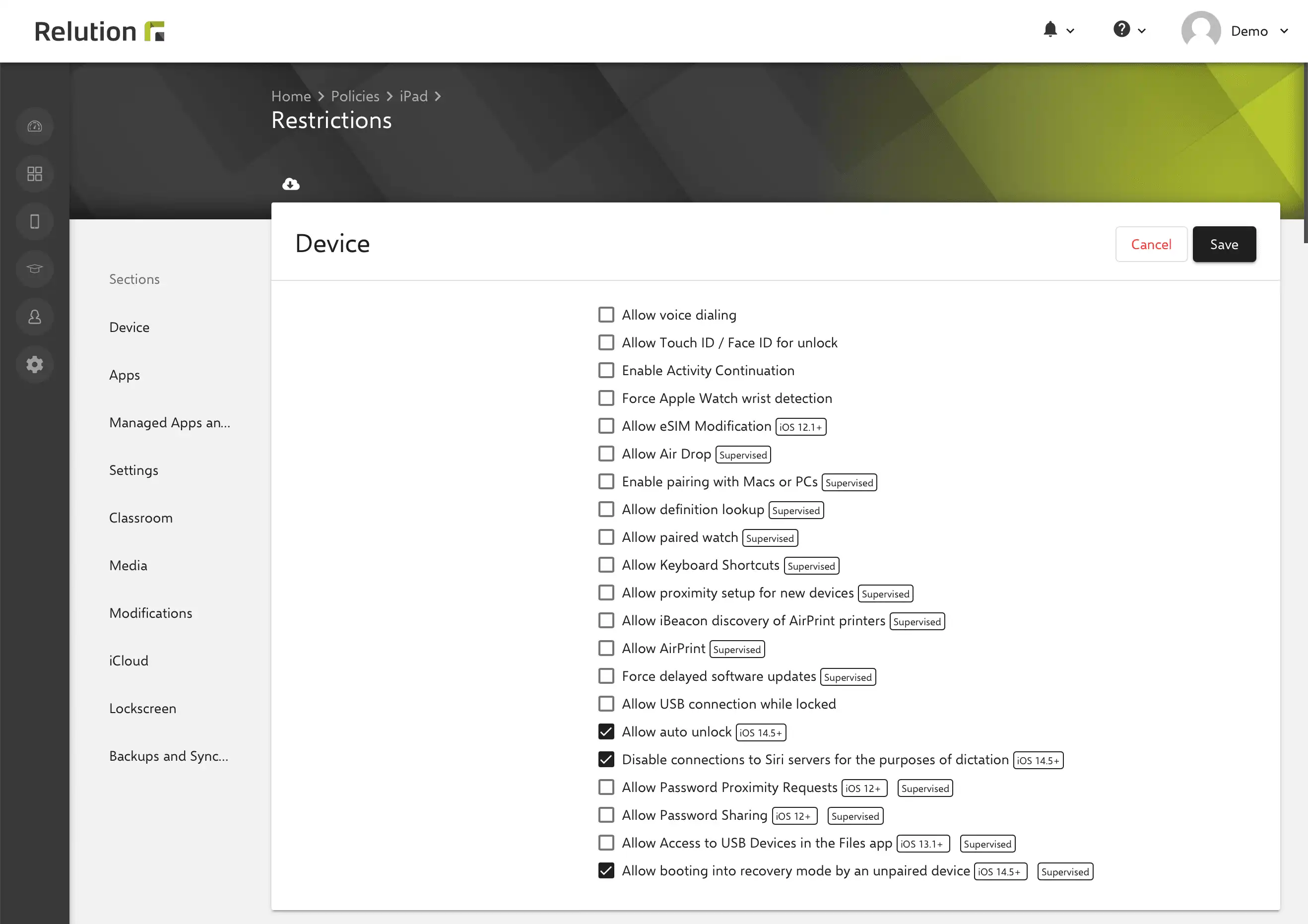Click the iOS 12.1+ badge on eSIM row
The width and height of the screenshot is (1308, 924).
800,427
